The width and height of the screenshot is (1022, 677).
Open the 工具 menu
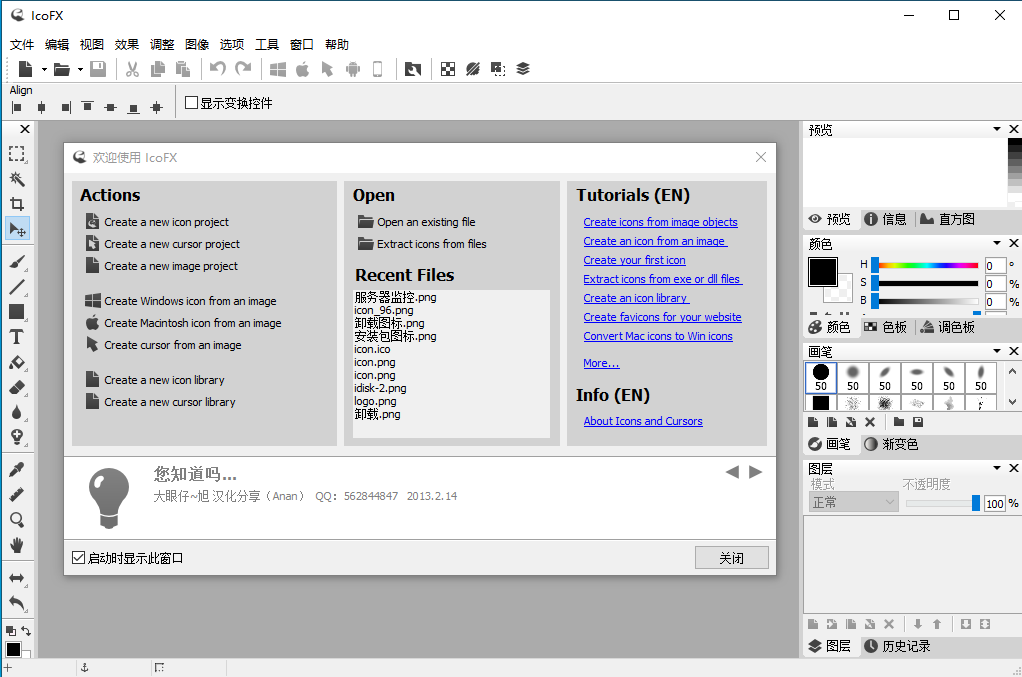[267, 44]
